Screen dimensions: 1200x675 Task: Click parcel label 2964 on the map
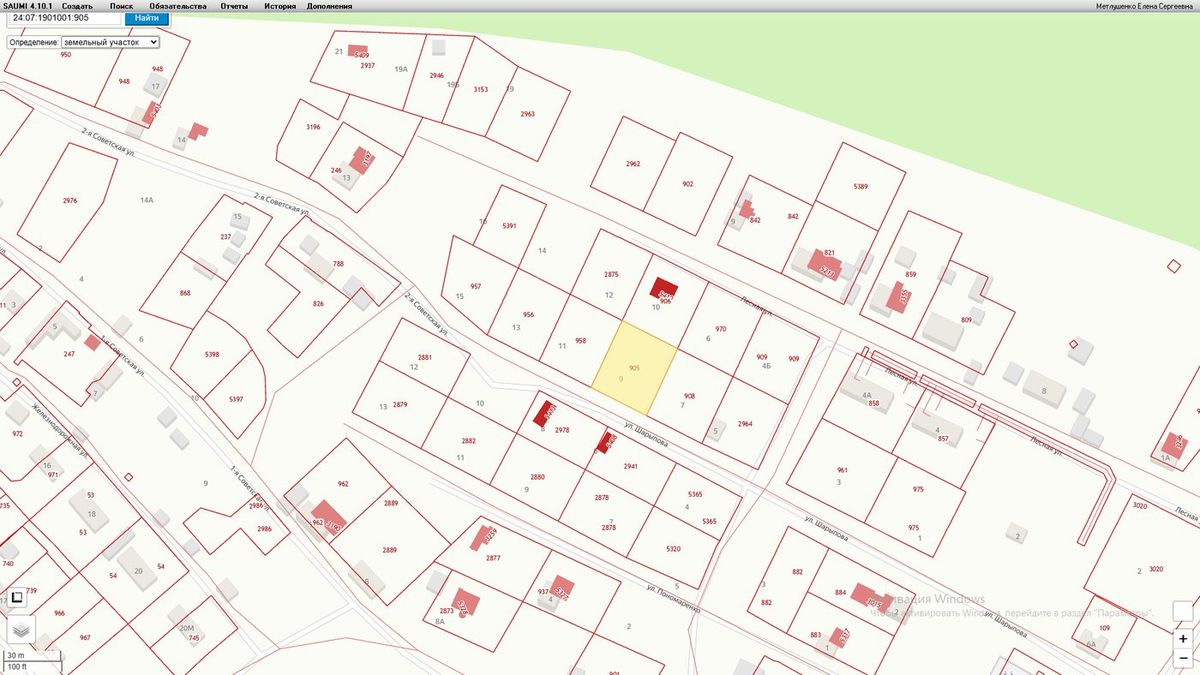click(x=745, y=424)
